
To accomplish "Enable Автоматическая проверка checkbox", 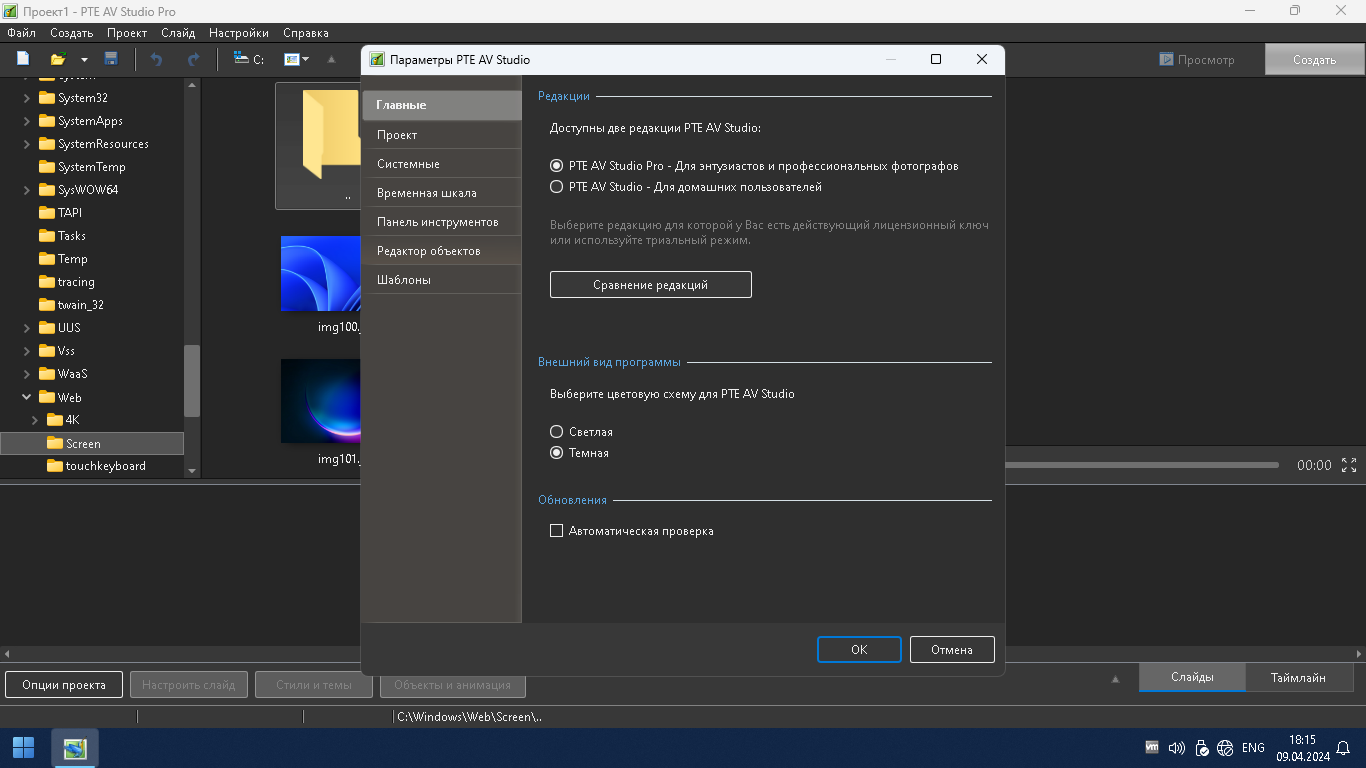I will (x=557, y=531).
